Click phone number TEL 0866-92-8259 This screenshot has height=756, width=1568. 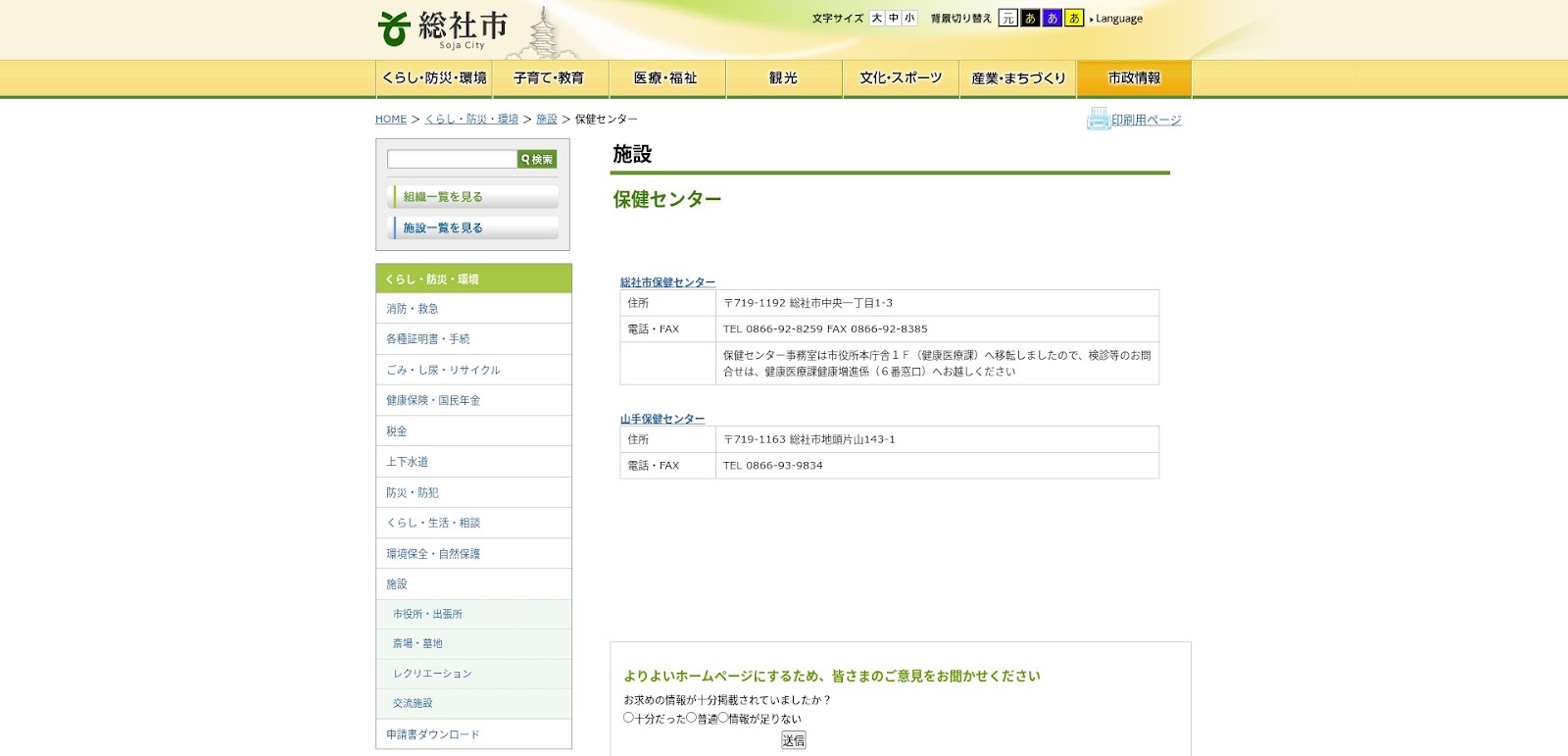click(x=773, y=329)
